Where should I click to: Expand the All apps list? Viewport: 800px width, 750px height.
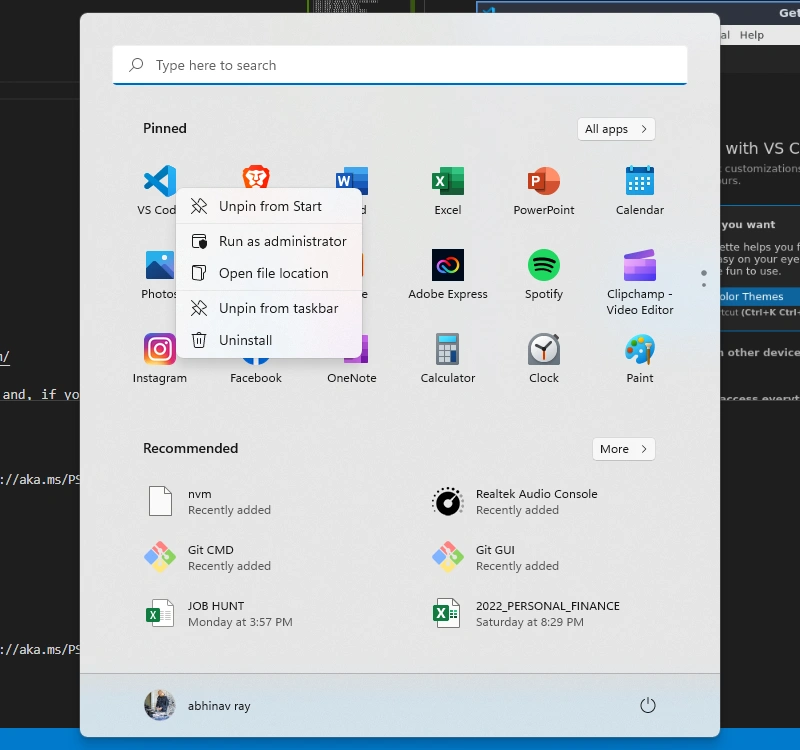(x=616, y=129)
